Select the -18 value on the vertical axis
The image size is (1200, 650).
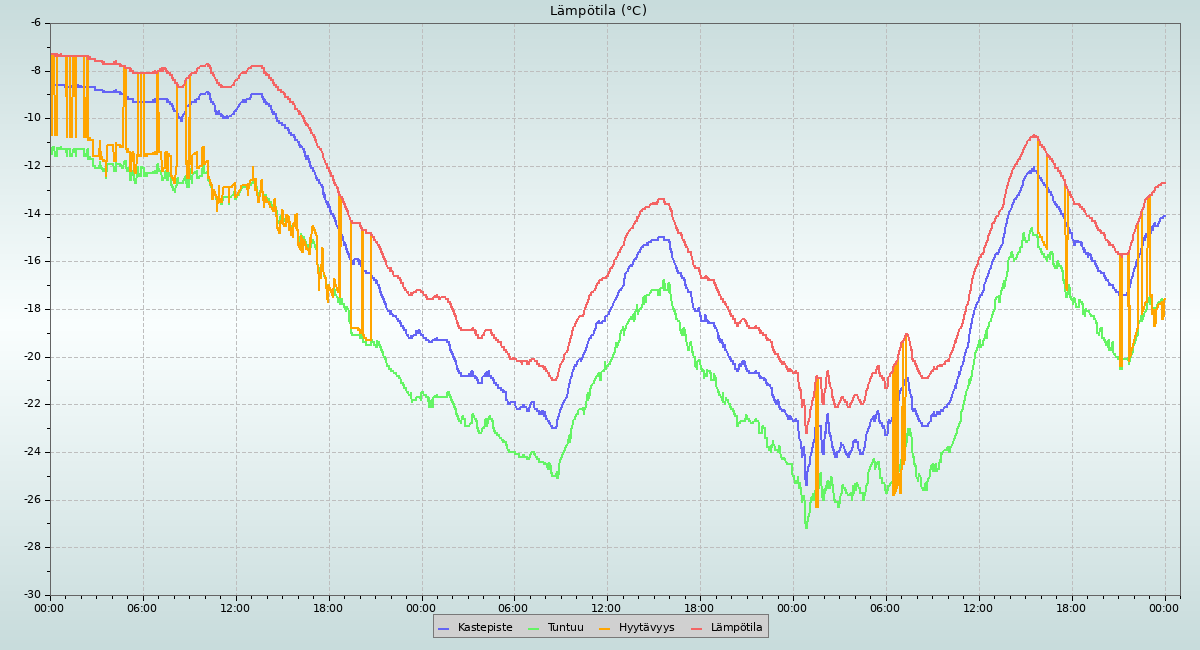click(x=32, y=309)
